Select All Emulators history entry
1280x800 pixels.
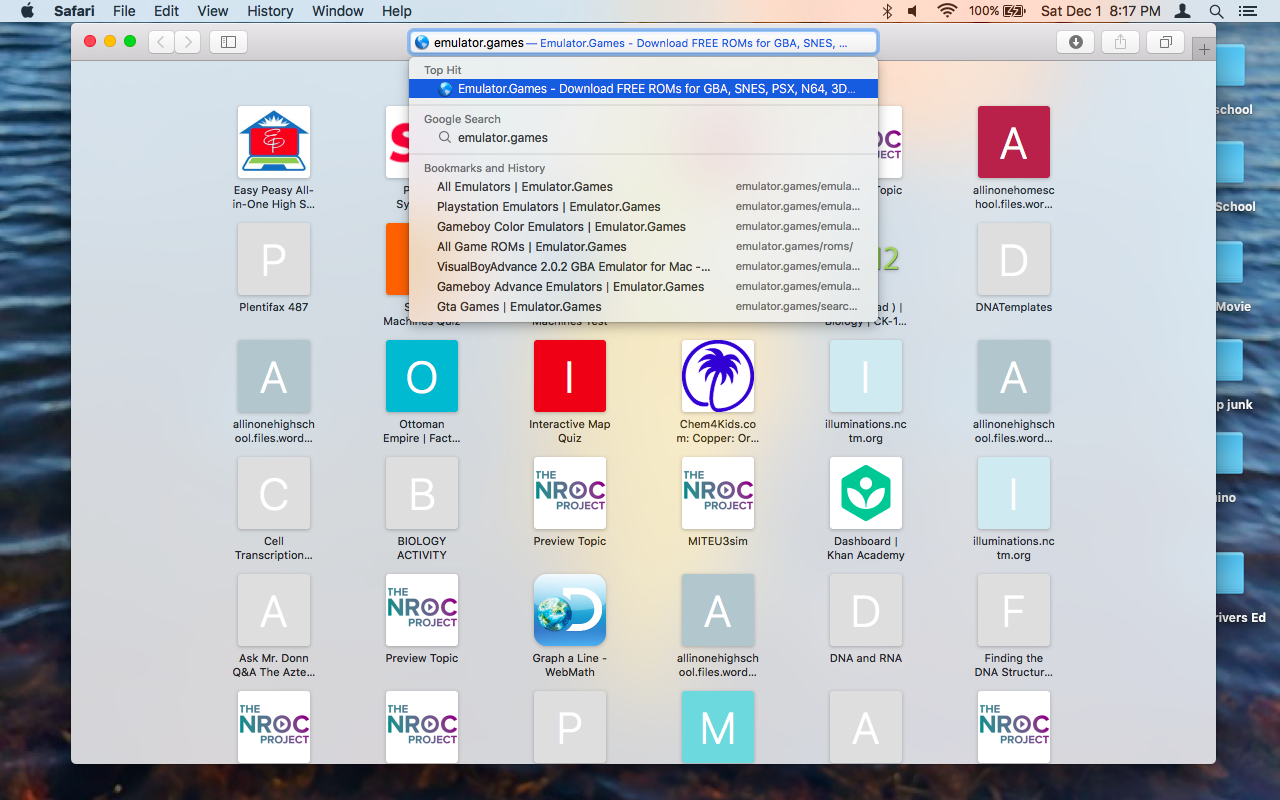[643, 187]
